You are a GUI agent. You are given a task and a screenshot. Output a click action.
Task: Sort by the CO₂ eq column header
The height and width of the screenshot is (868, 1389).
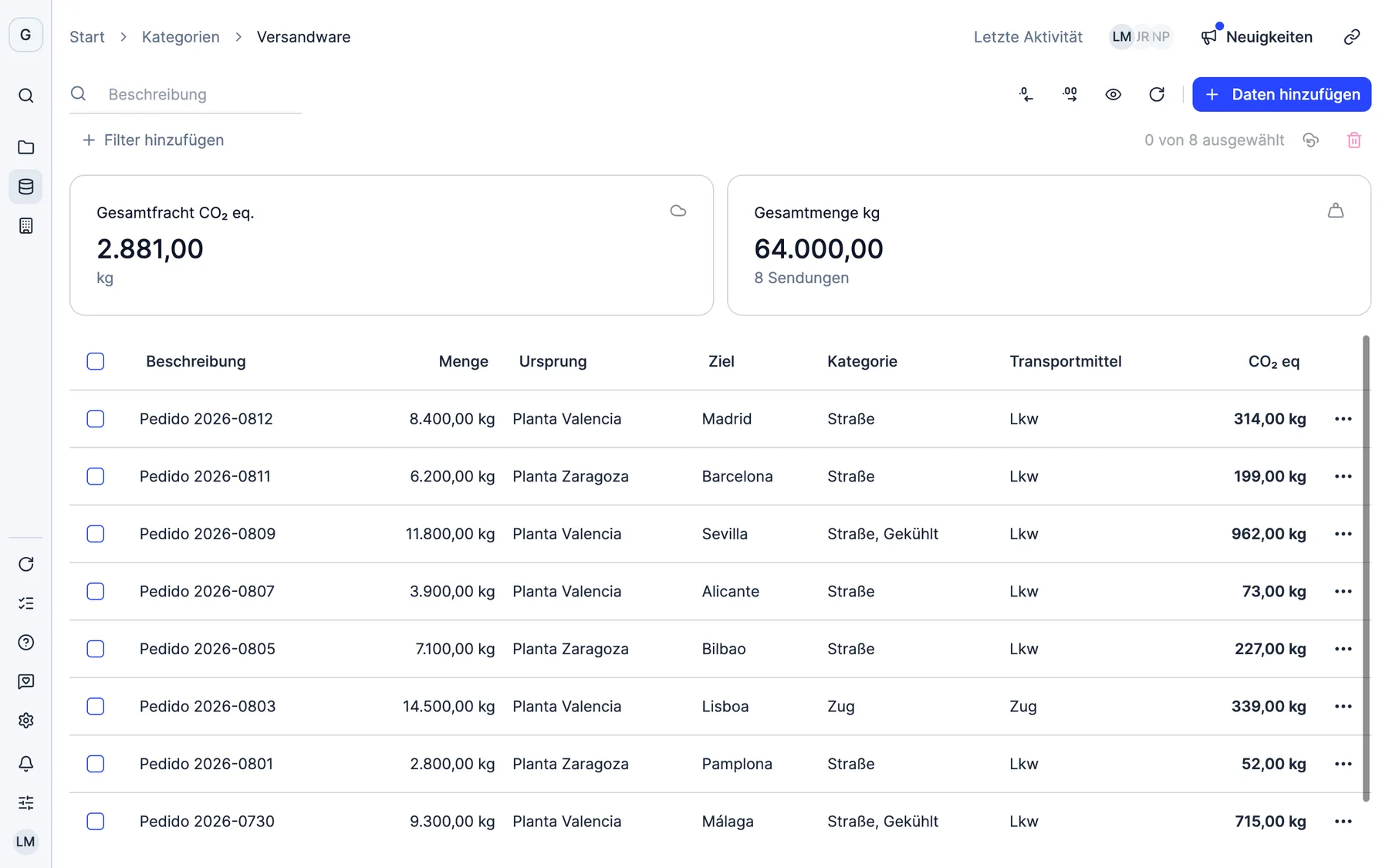coord(1274,361)
